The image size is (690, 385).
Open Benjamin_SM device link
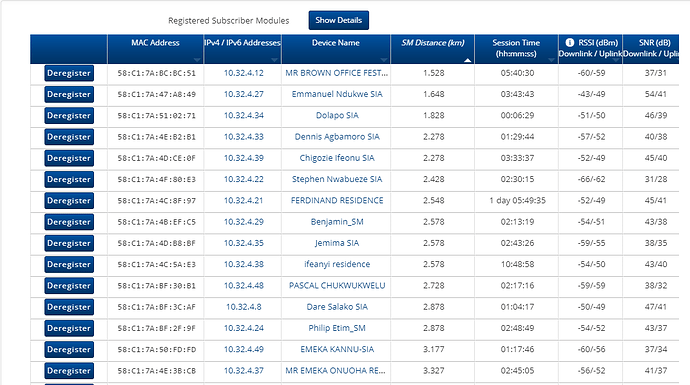click(x=337, y=222)
